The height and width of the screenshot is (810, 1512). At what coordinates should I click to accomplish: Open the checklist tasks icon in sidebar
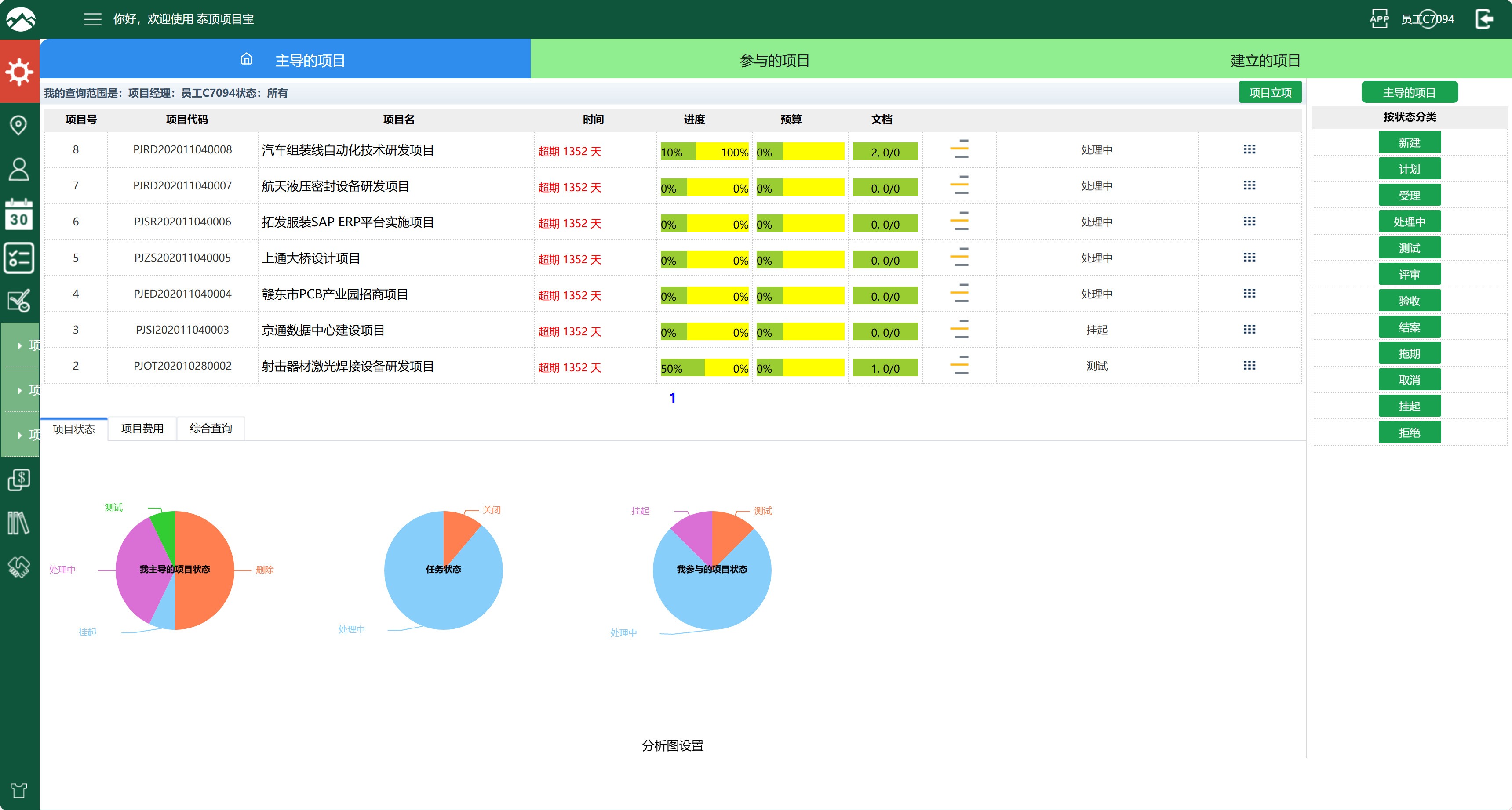(19, 258)
